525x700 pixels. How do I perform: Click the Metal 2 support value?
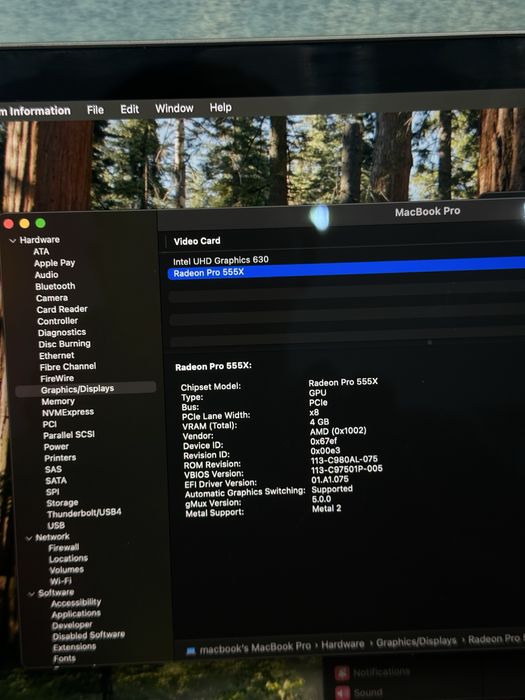click(326, 508)
